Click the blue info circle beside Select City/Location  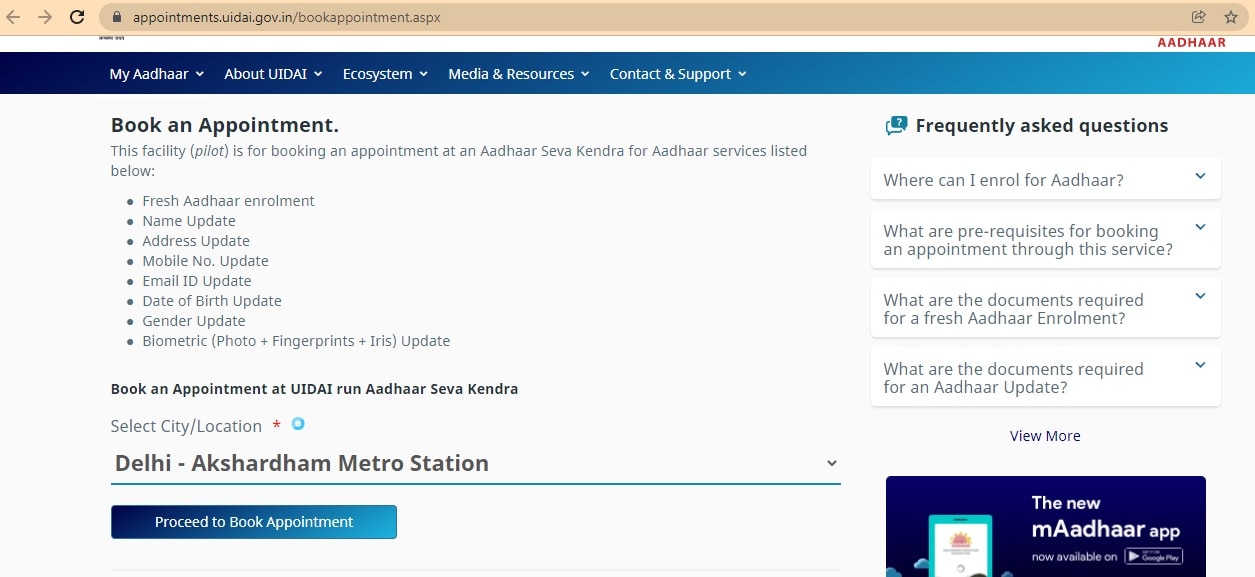click(x=298, y=424)
